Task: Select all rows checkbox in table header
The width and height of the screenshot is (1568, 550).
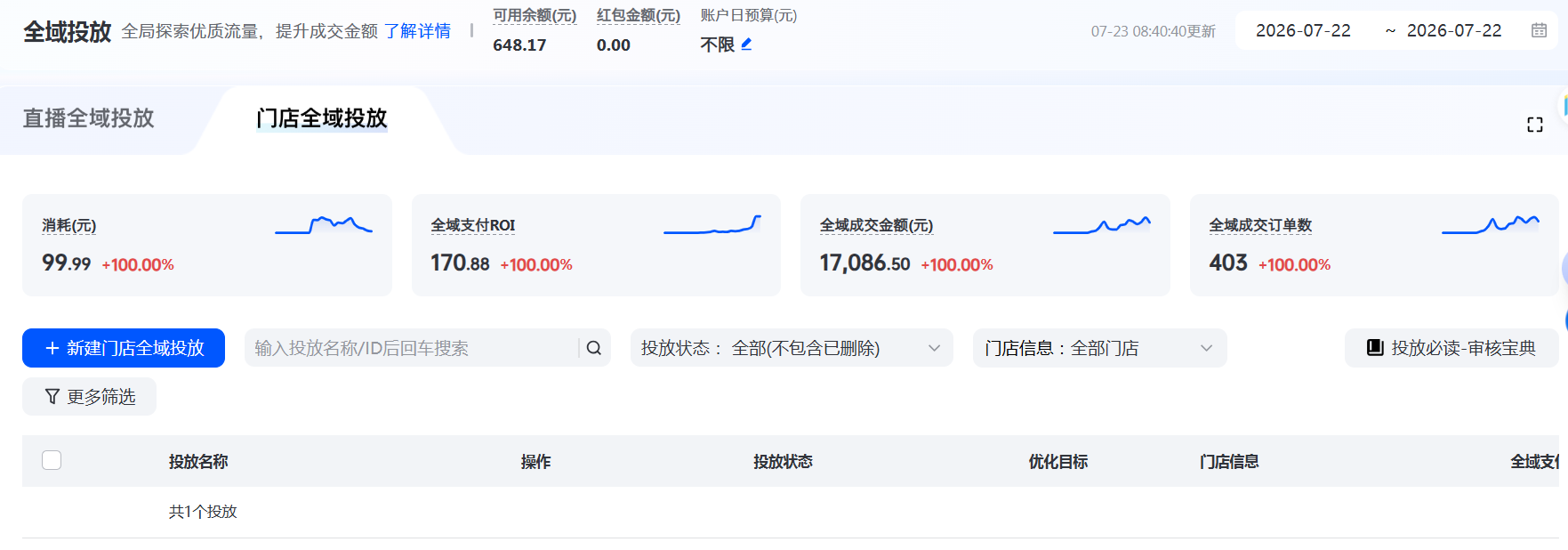Action: pos(52,460)
